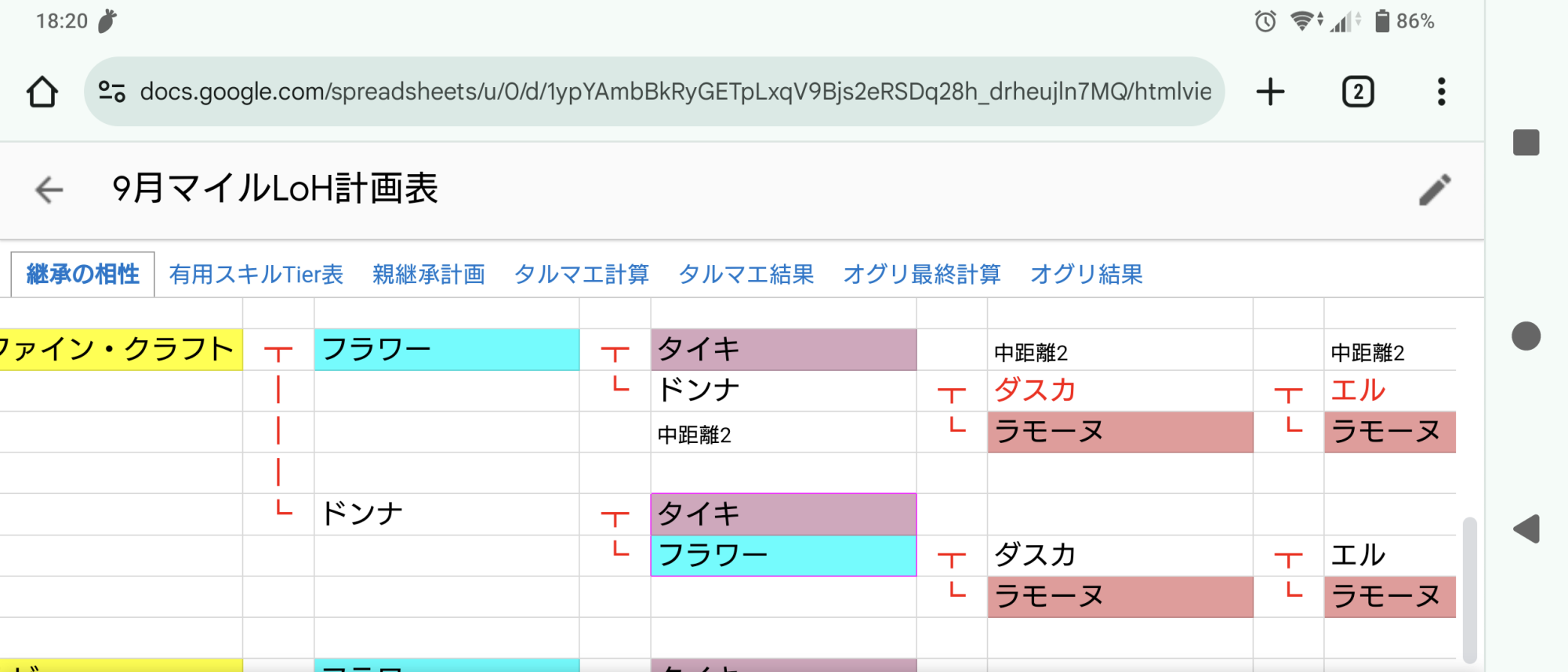Click the vertical scrollbar thumb of the sheet
This screenshot has height=672, width=1568.
point(1470,590)
